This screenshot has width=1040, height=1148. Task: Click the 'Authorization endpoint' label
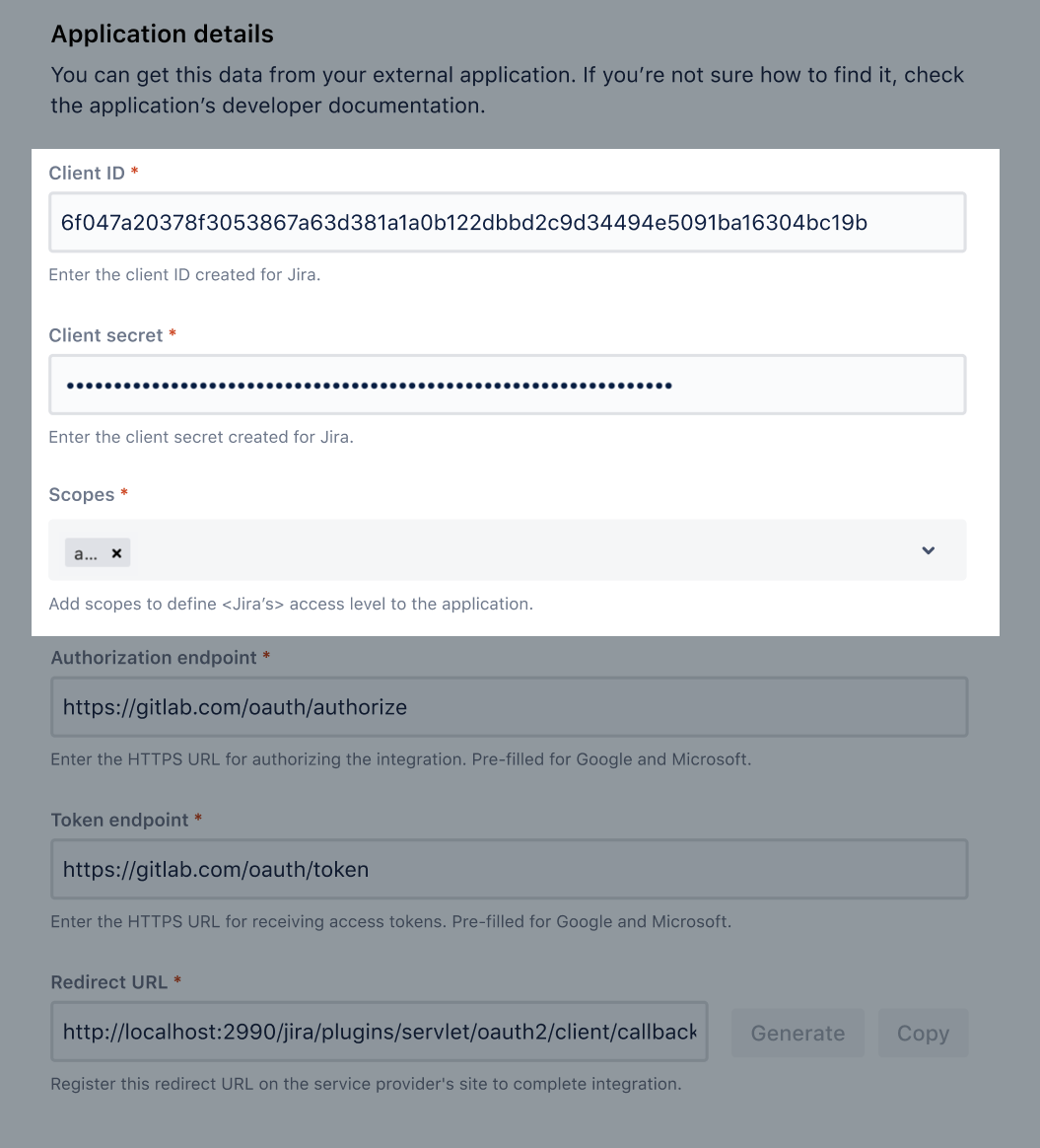pos(154,658)
